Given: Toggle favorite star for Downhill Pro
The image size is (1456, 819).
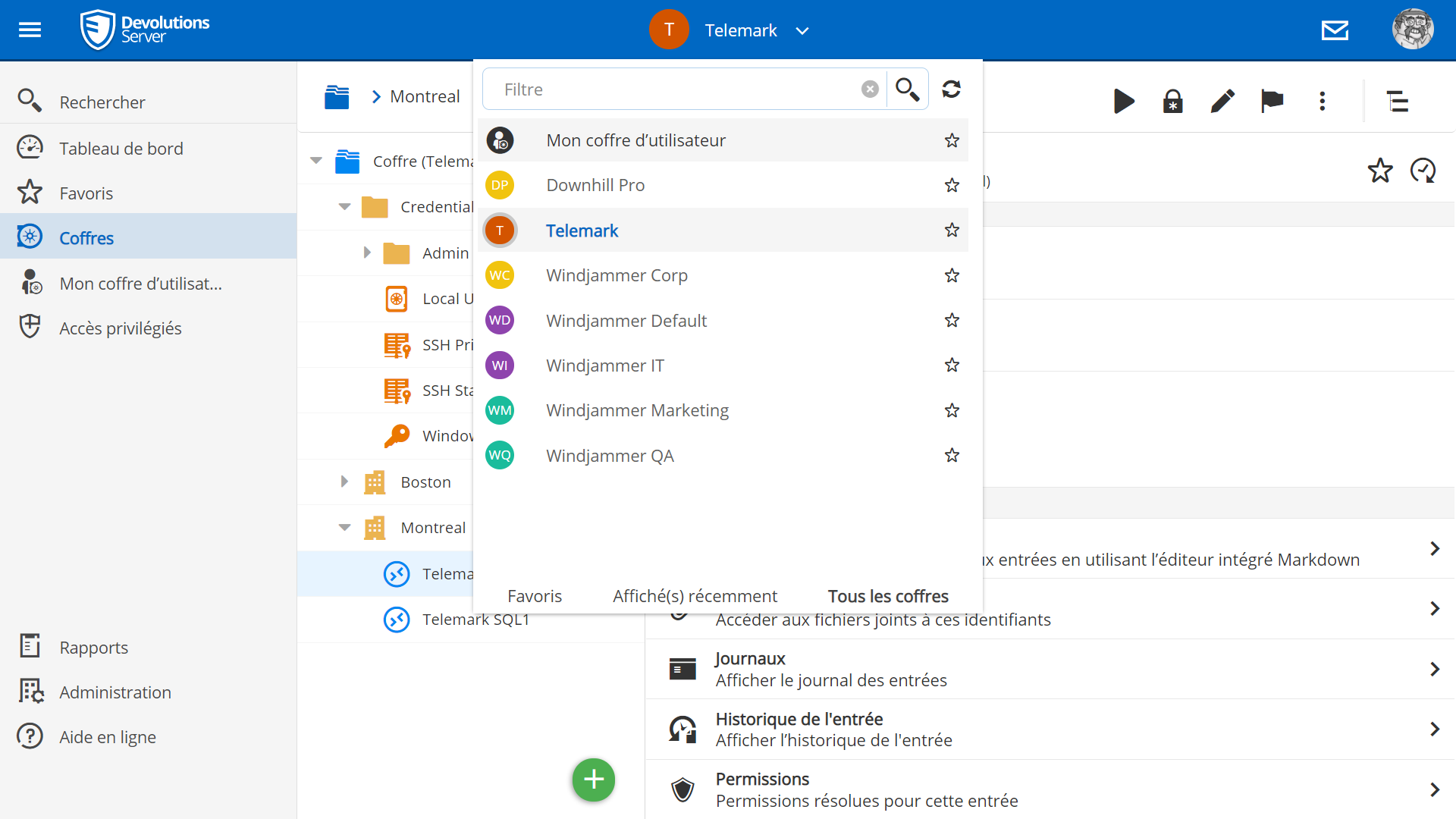Looking at the screenshot, I should tap(952, 185).
